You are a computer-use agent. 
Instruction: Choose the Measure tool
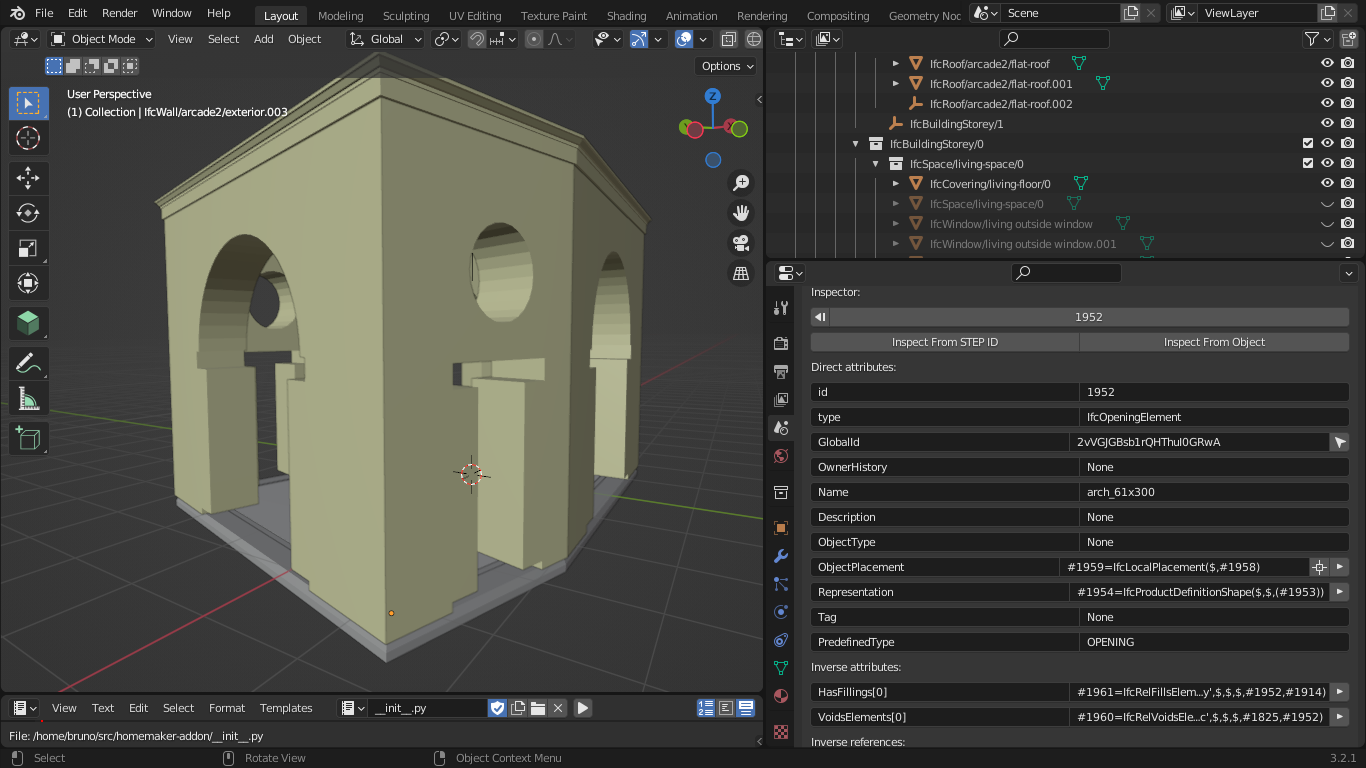point(28,400)
